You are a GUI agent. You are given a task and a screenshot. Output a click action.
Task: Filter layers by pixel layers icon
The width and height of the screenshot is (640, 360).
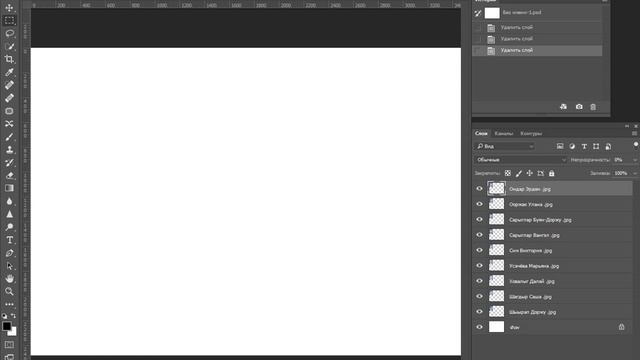coord(560,146)
